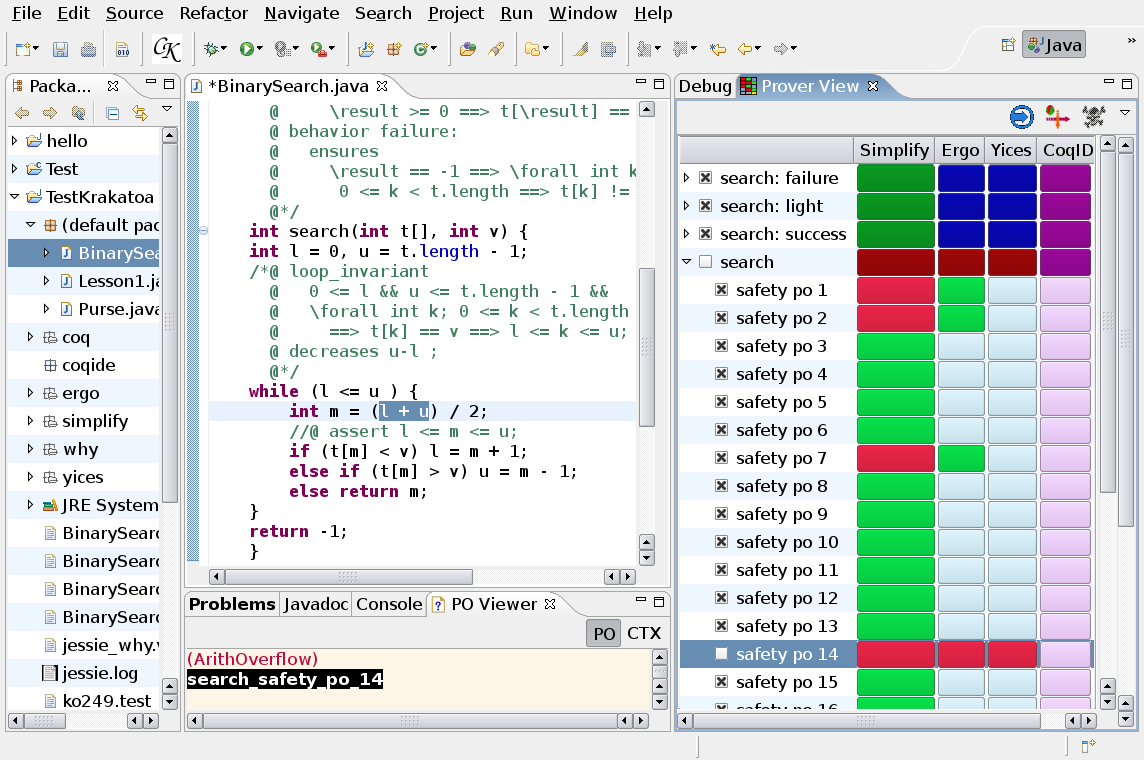Open the Refactor menu
This screenshot has height=760, width=1144.
point(214,13)
